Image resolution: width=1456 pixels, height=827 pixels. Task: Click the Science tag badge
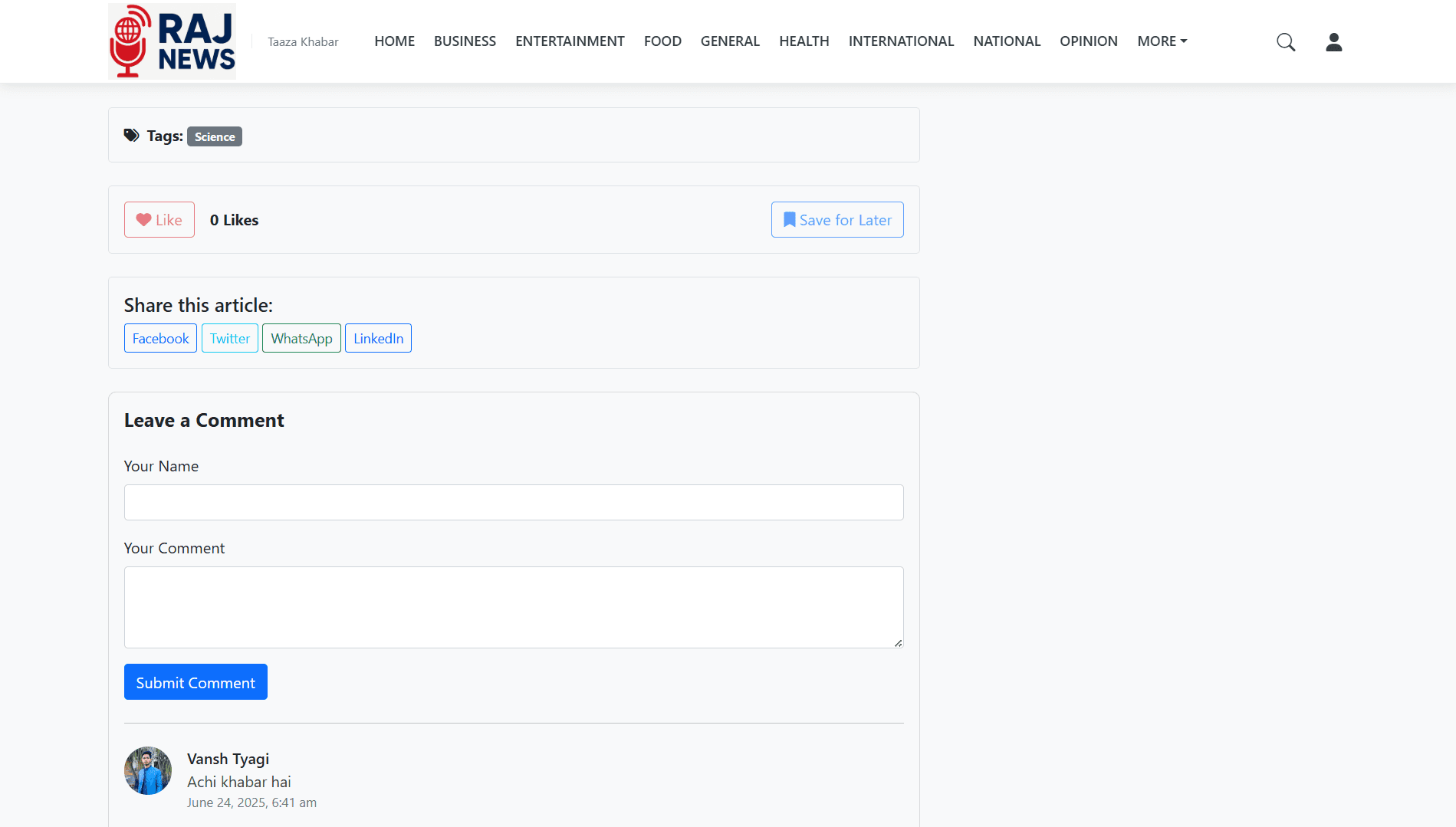click(215, 136)
